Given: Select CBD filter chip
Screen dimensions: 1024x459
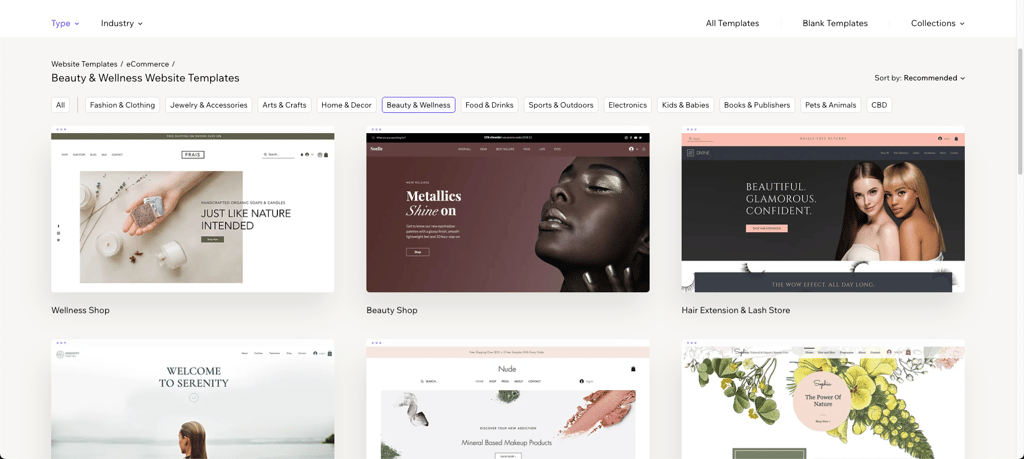Looking at the screenshot, I should [x=879, y=104].
